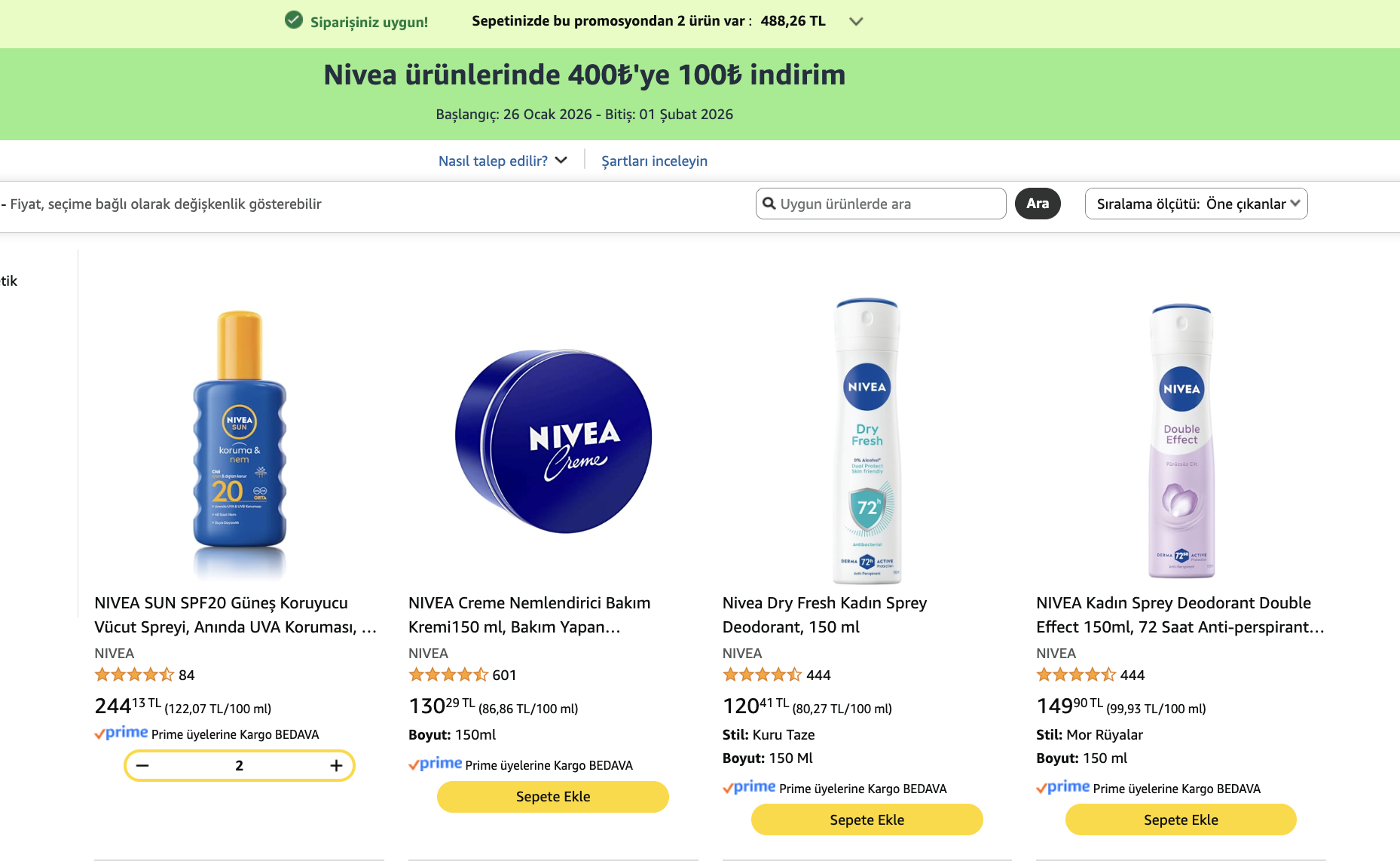Viewport: 1400px width, 867px height.
Task: Open the Nasıl talep edilir dropdown
Action: coord(503,161)
